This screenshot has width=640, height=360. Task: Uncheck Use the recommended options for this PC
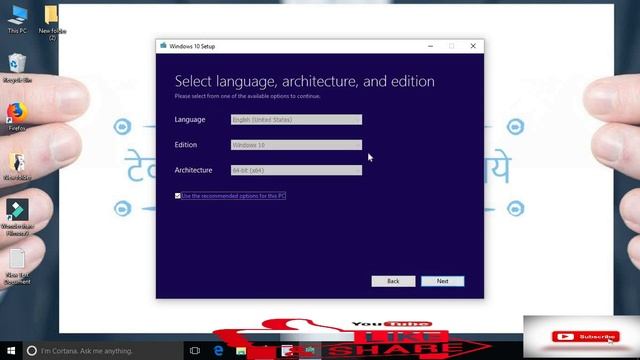pyautogui.click(x=178, y=196)
